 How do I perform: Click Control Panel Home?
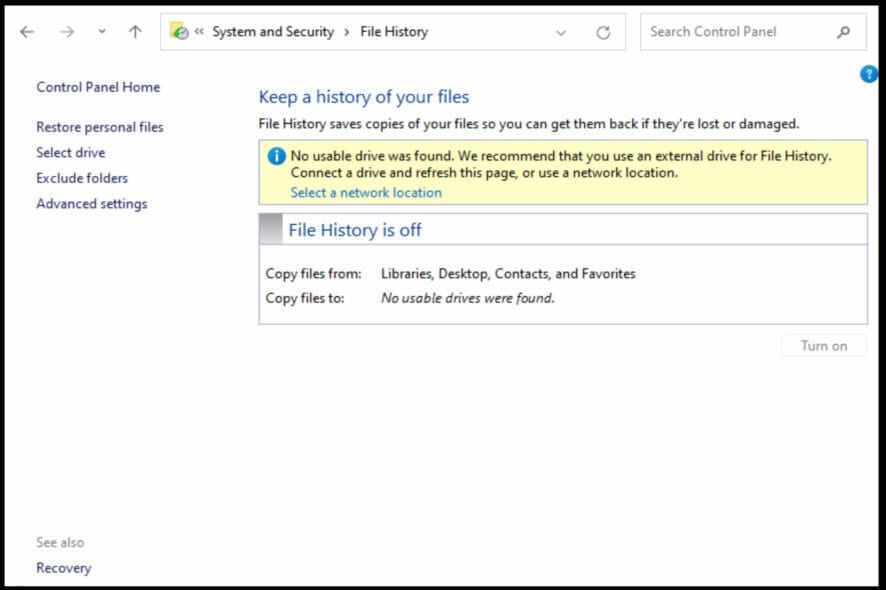point(98,87)
